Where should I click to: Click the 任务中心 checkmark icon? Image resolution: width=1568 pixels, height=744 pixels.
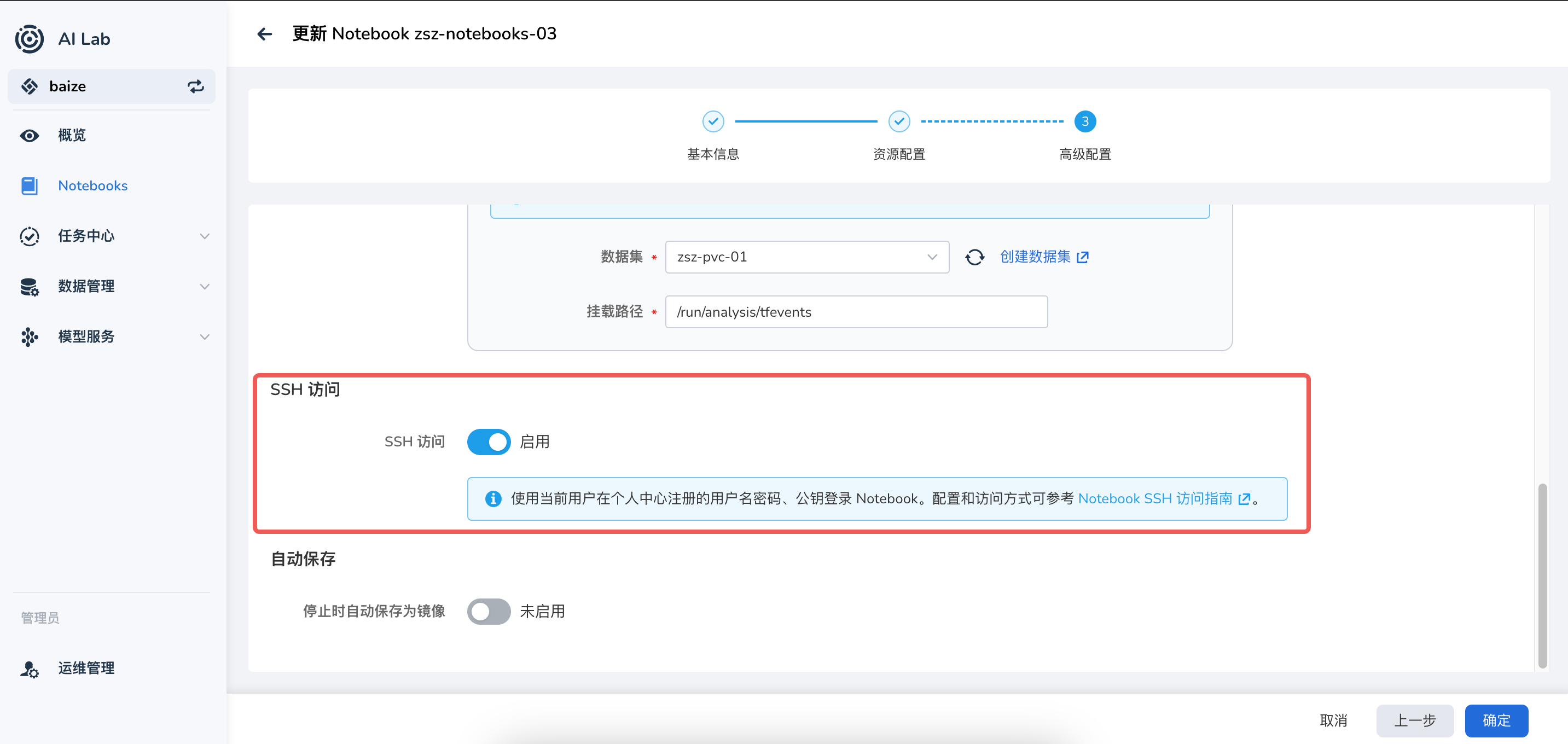28,236
